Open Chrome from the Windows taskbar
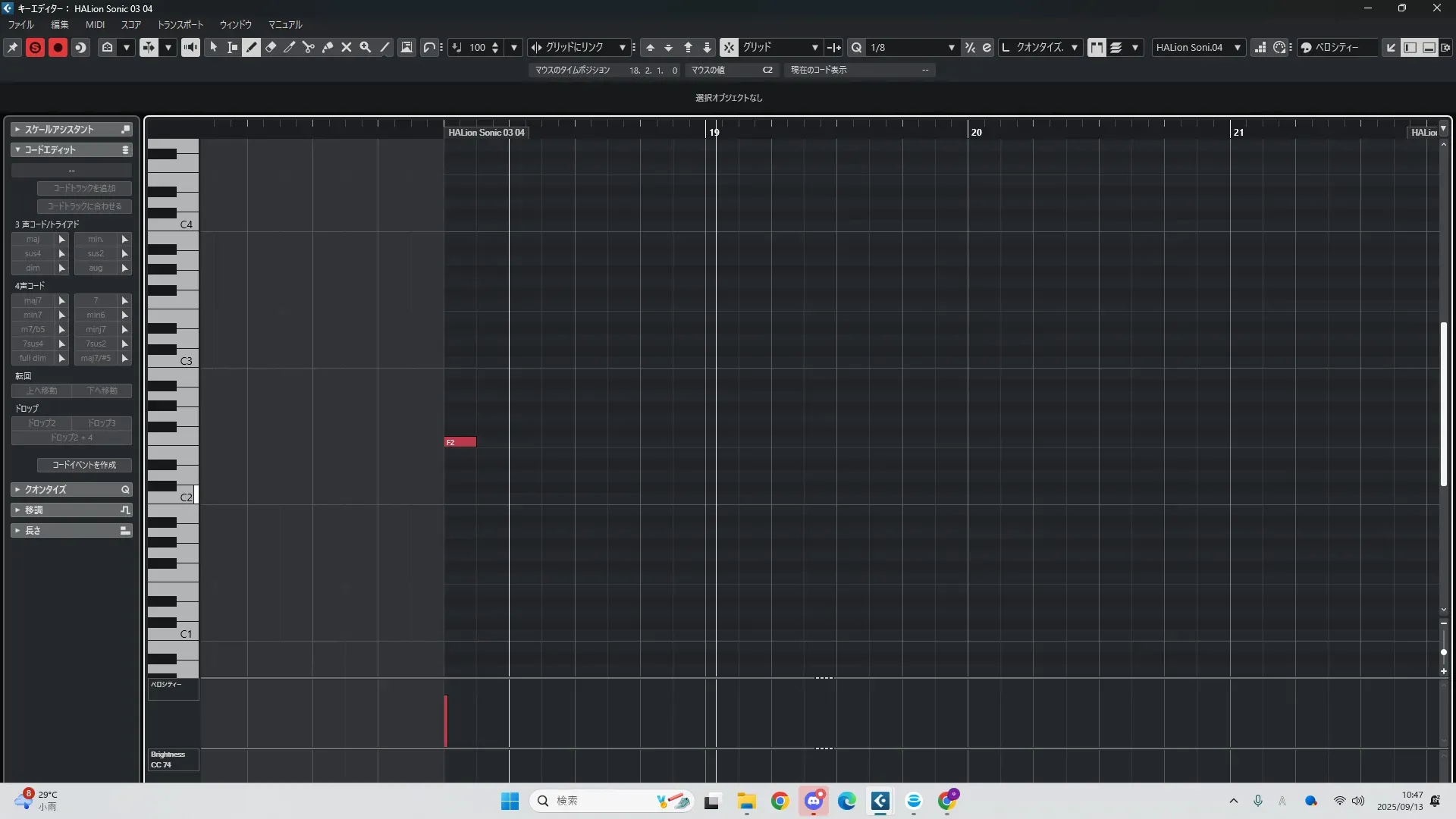Screen dimensions: 1456x819 tap(780, 801)
